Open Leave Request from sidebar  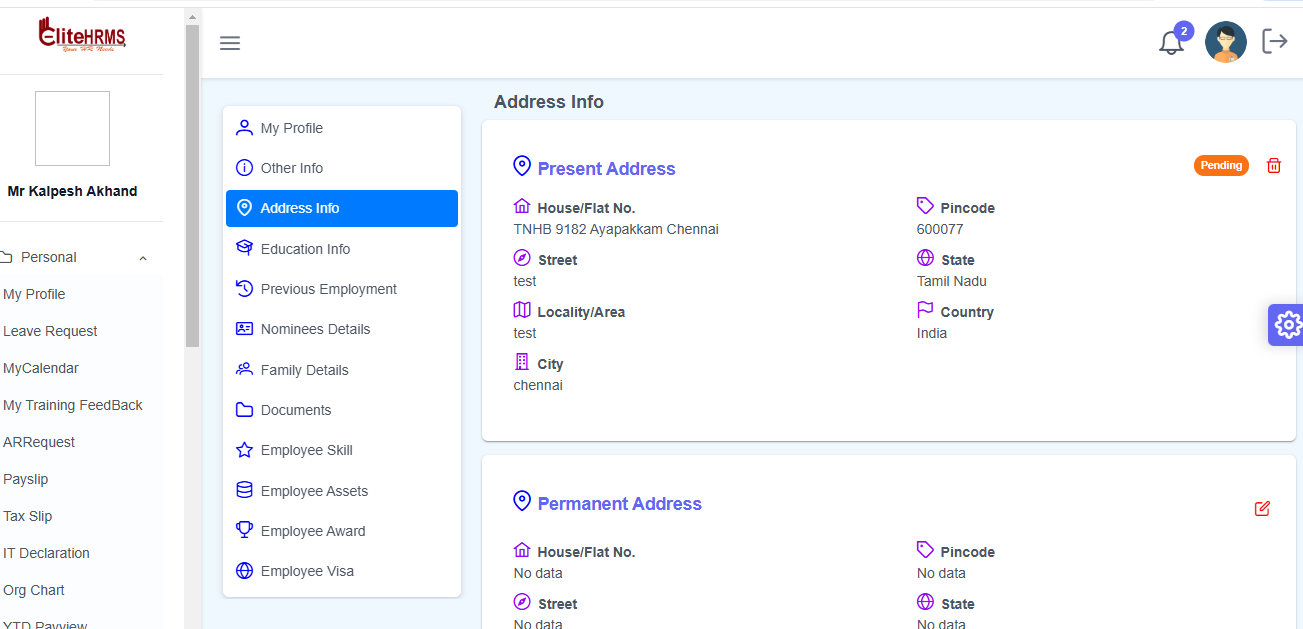click(x=50, y=331)
